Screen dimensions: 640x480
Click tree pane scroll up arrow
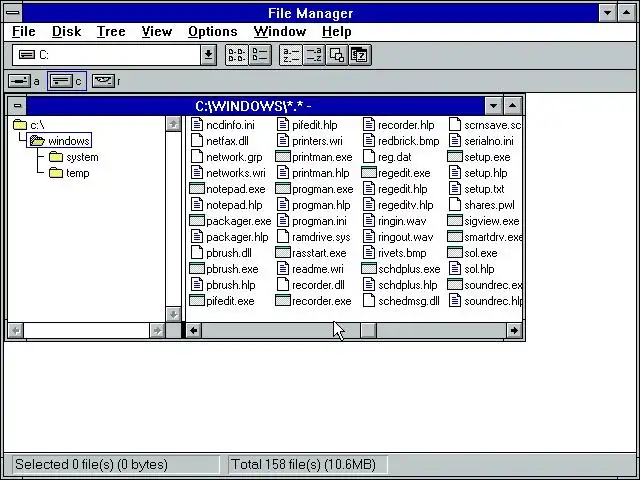tap(173, 124)
